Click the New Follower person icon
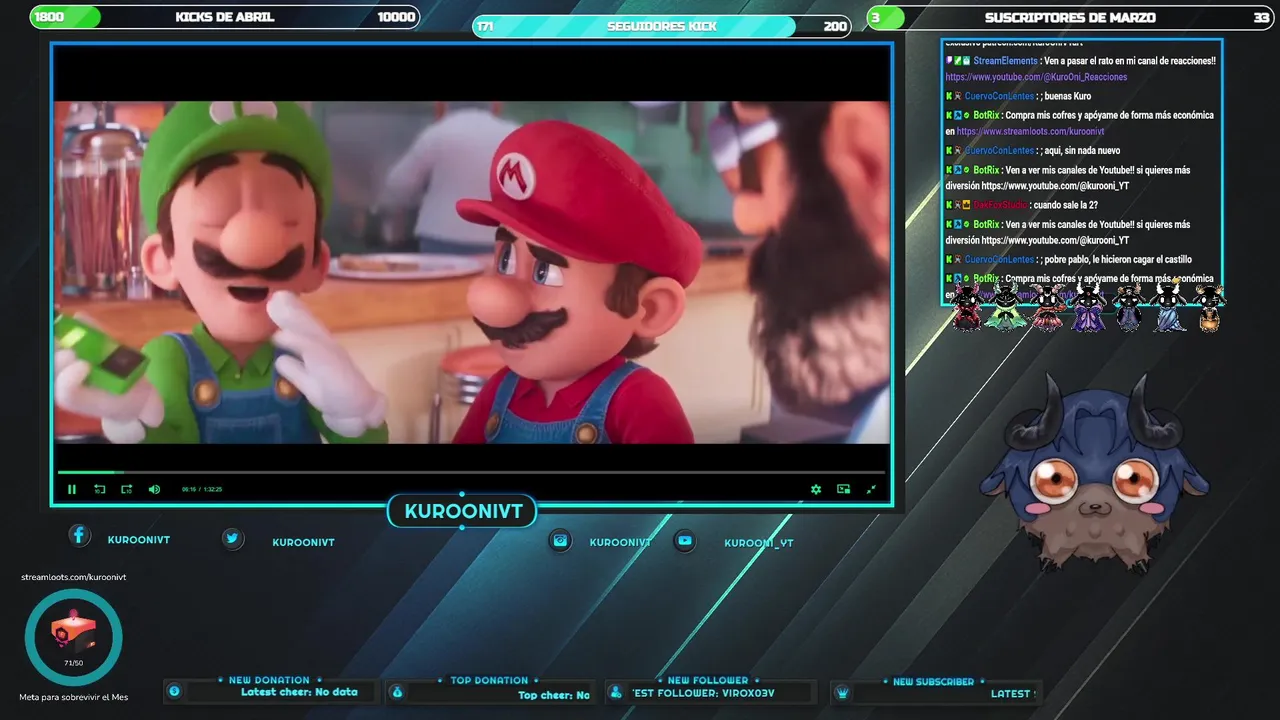This screenshot has height=720, width=1280. 617,691
